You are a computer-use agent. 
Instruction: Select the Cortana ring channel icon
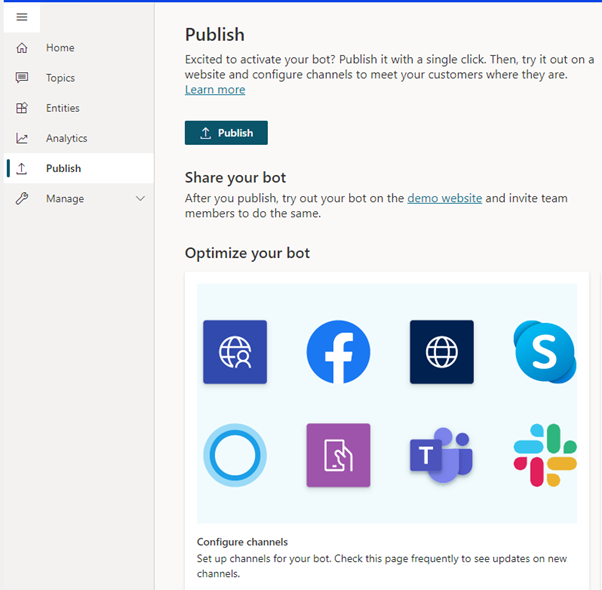coord(235,455)
